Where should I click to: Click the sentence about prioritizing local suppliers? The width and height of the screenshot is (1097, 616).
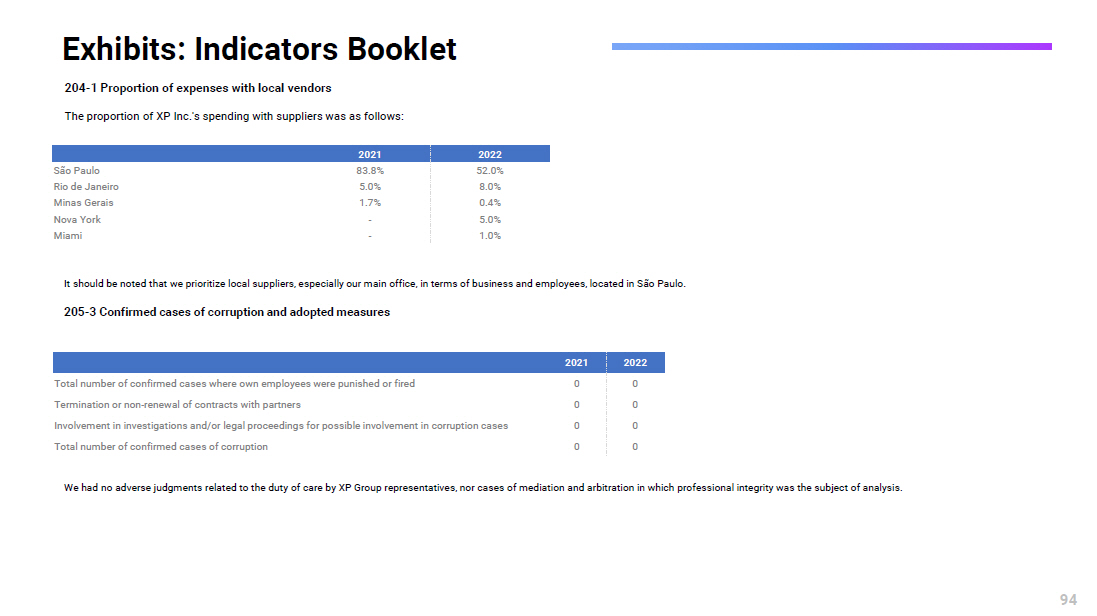[x=374, y=284]
